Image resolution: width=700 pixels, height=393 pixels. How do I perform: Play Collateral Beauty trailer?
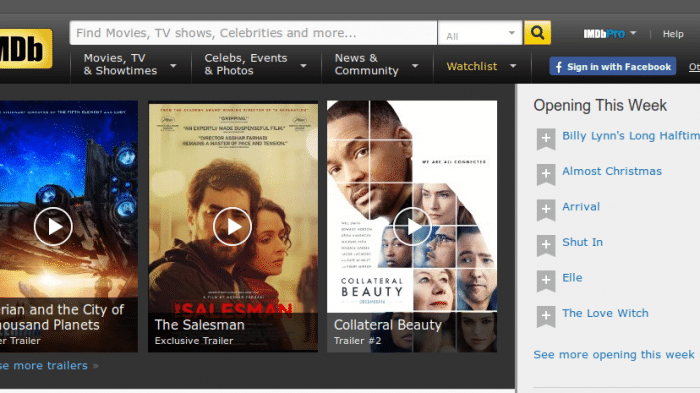point(412,226)
